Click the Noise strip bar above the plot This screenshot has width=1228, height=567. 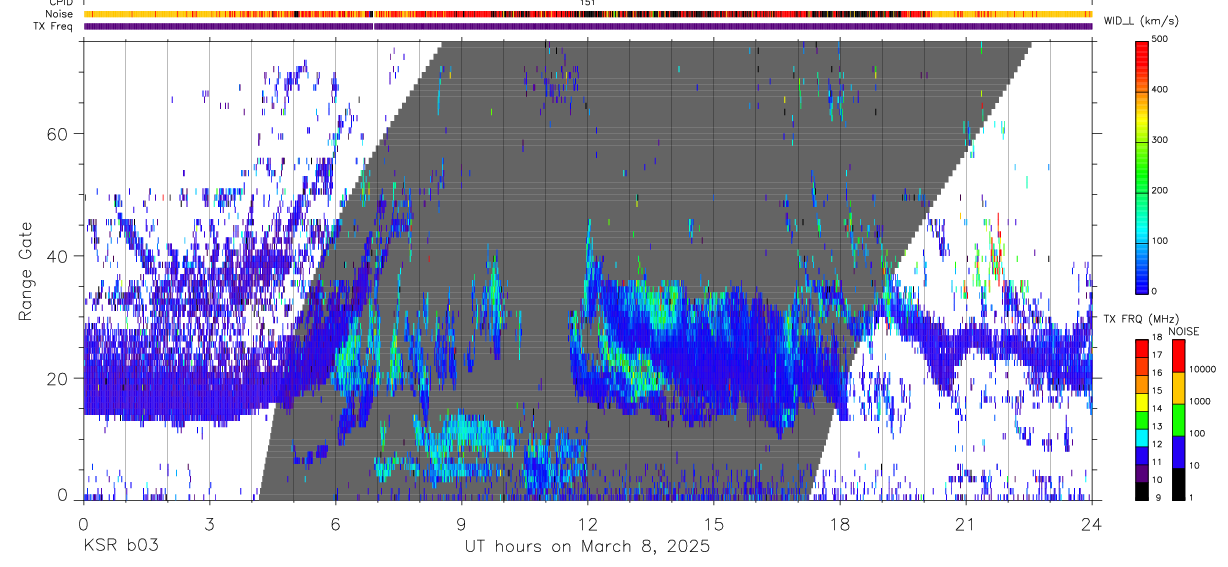click(x=587, y=14)
